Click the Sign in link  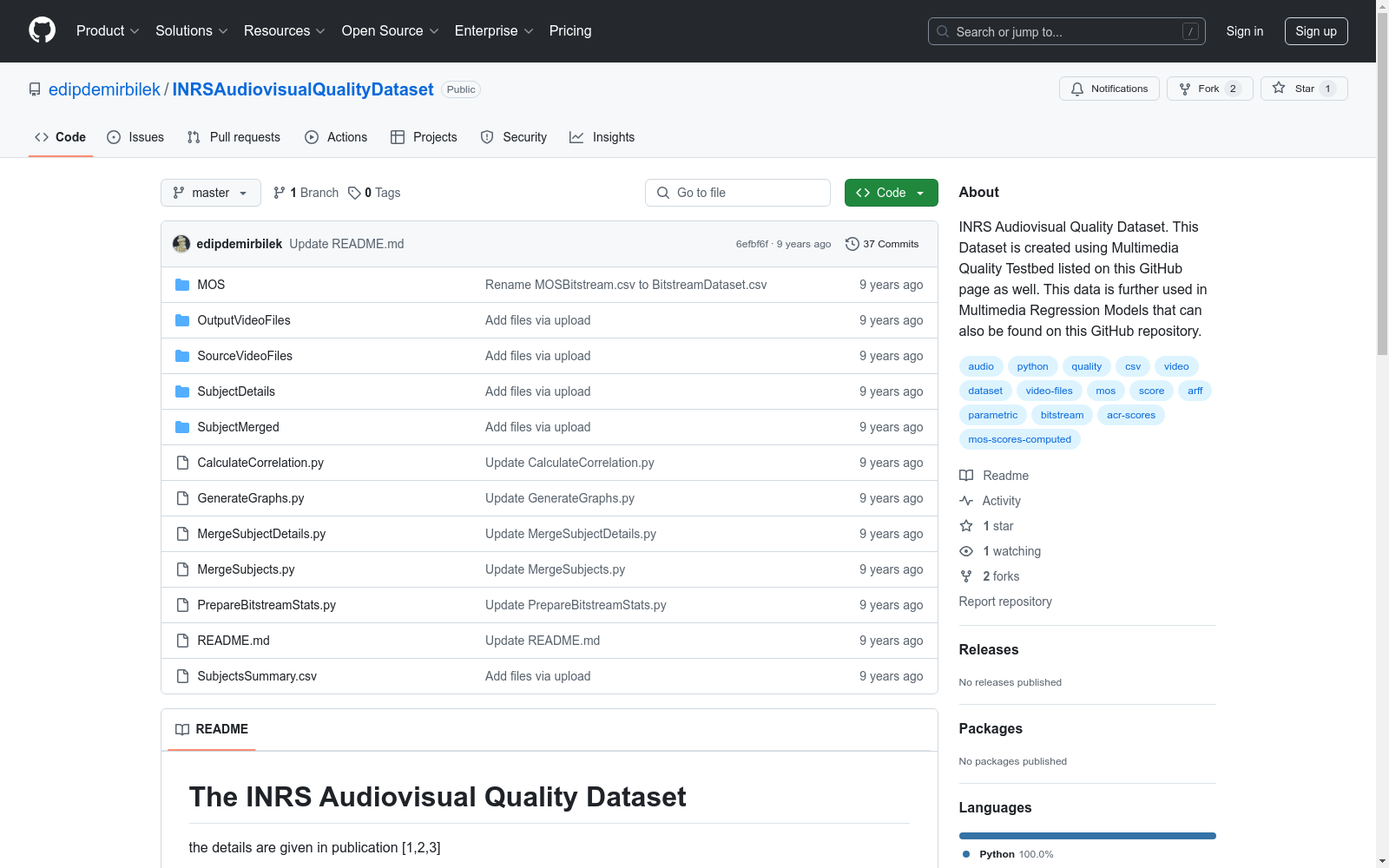pos(1245,31)
